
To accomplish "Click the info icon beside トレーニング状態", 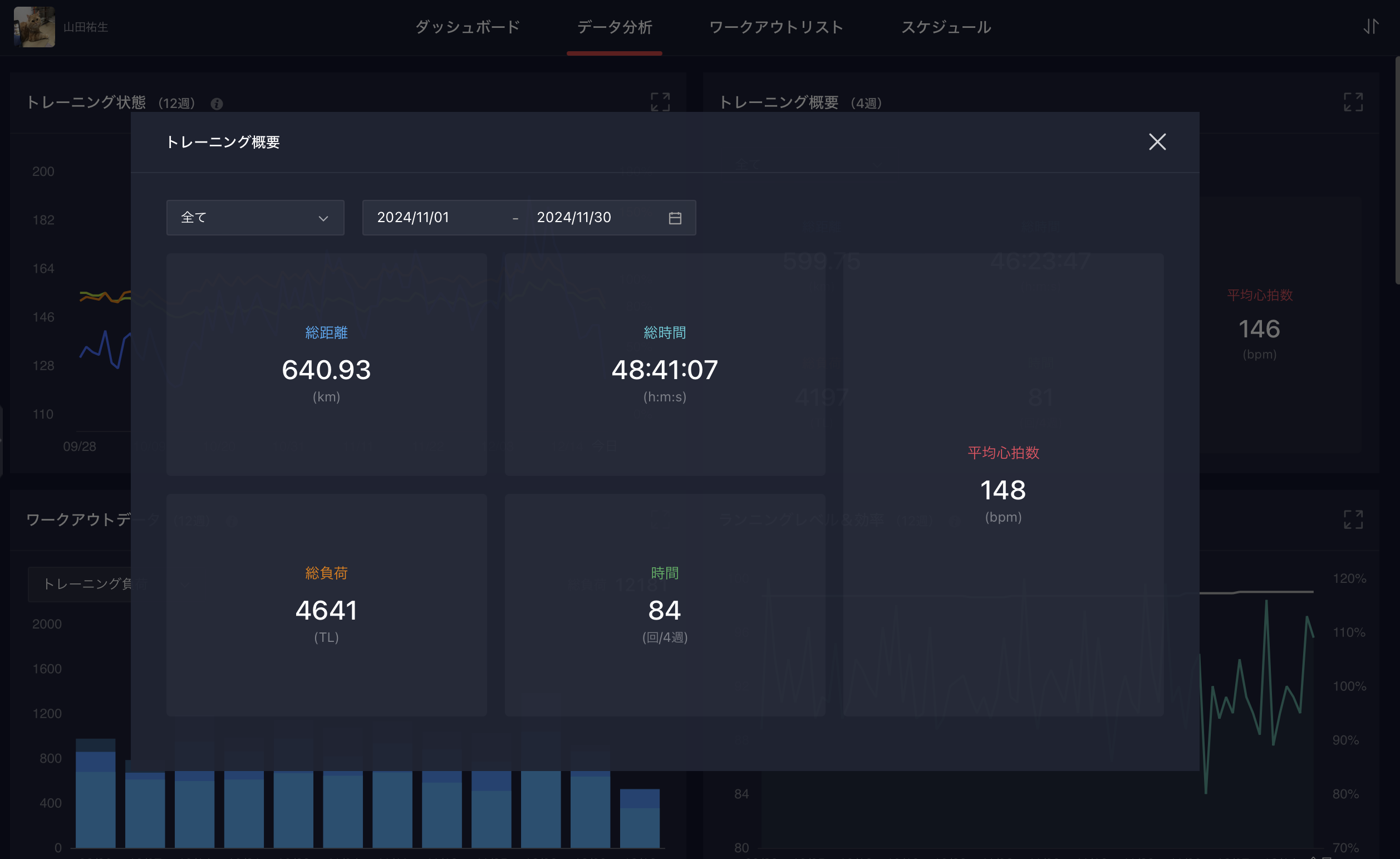I will click(217, 104).
